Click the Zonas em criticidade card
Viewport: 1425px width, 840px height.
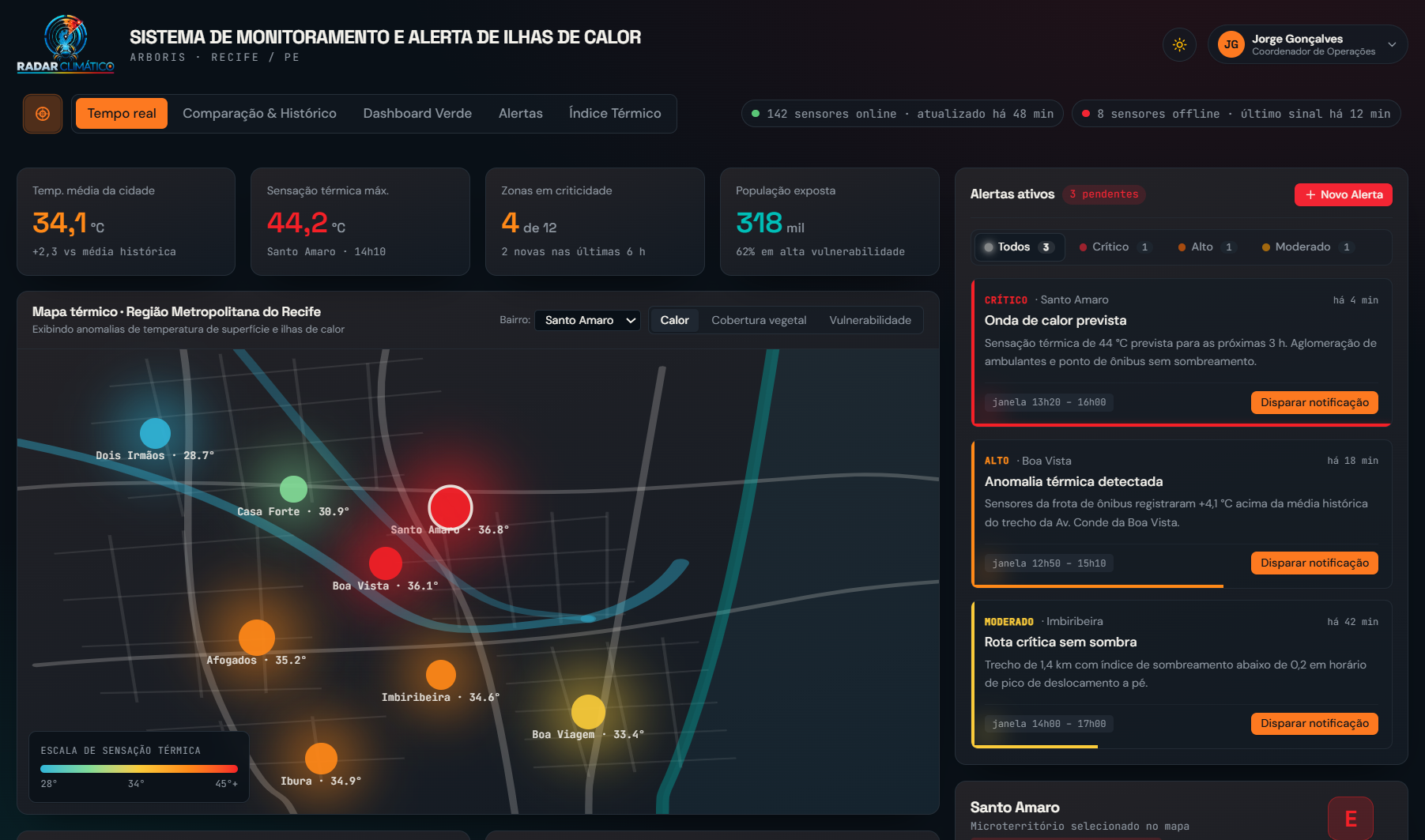tap(595, 221)
